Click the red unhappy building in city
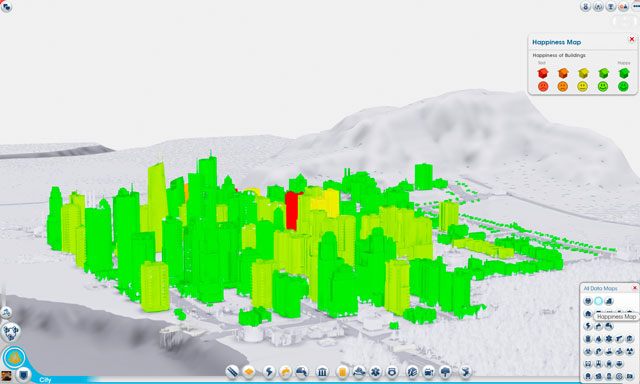 292,210
